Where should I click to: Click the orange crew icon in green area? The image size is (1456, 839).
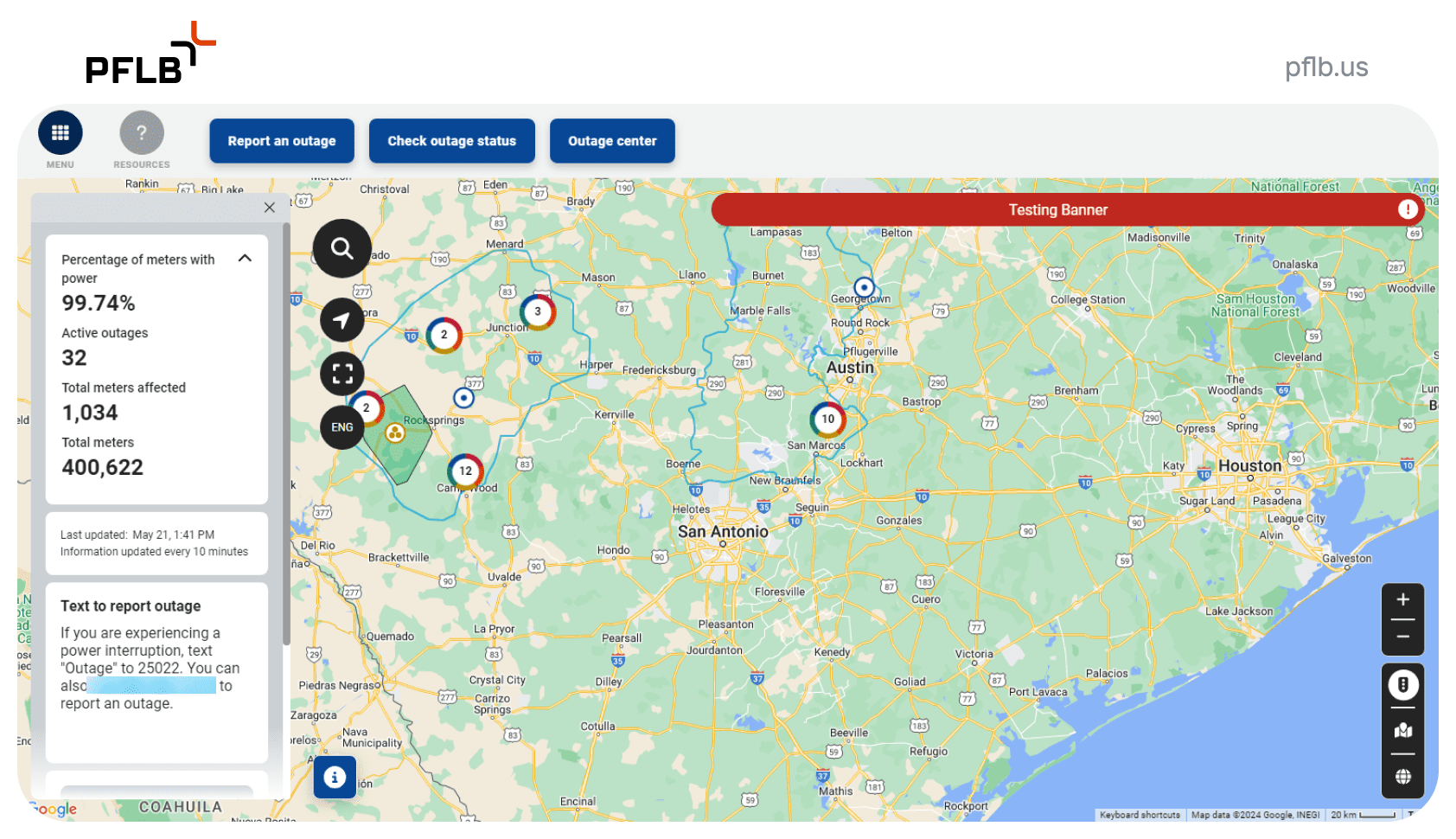click(395, 433)
